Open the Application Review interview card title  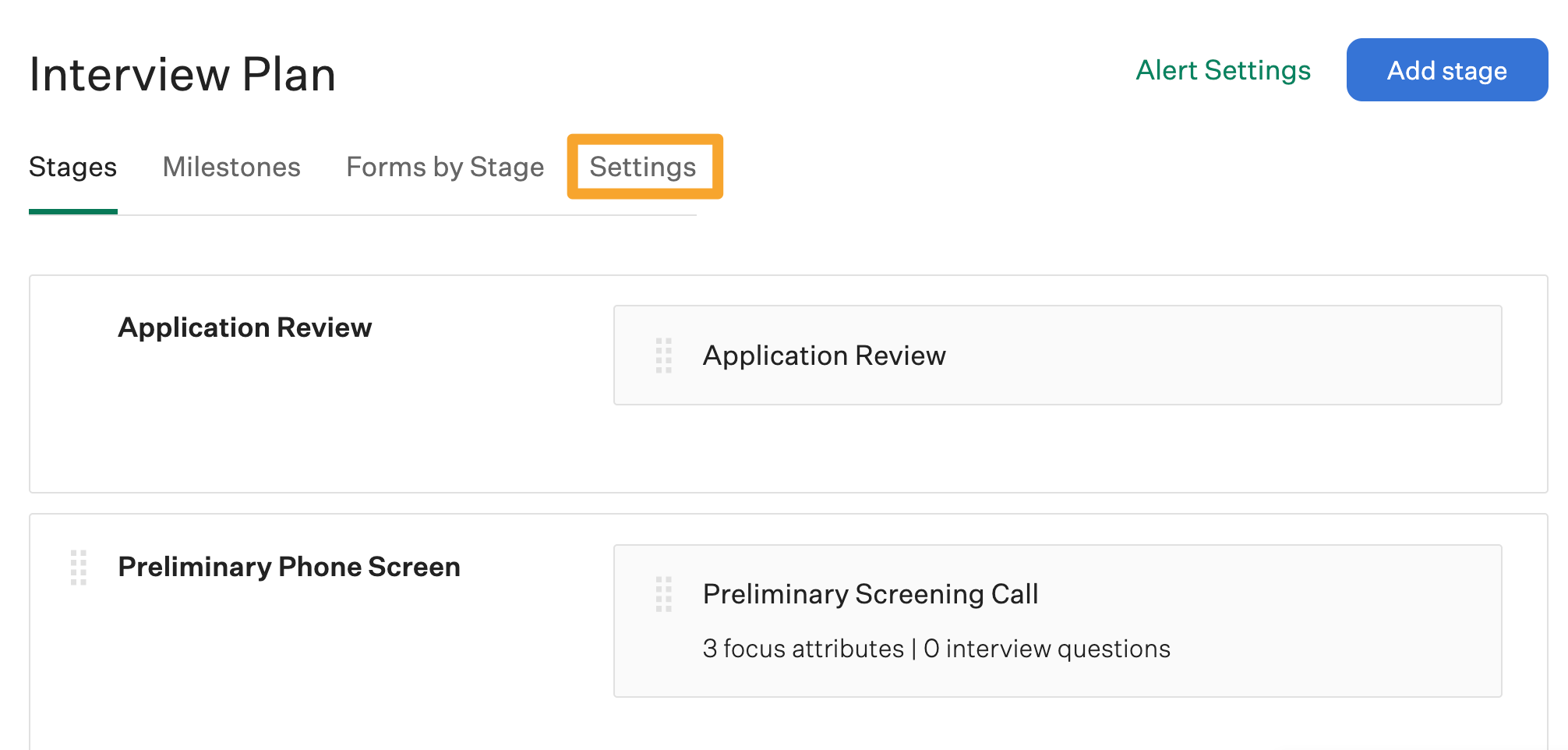coord(824,356)
